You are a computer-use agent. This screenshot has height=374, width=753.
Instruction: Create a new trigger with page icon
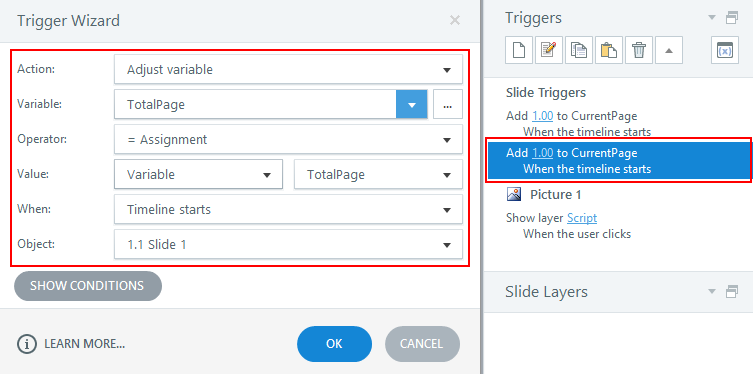[519, 50]
